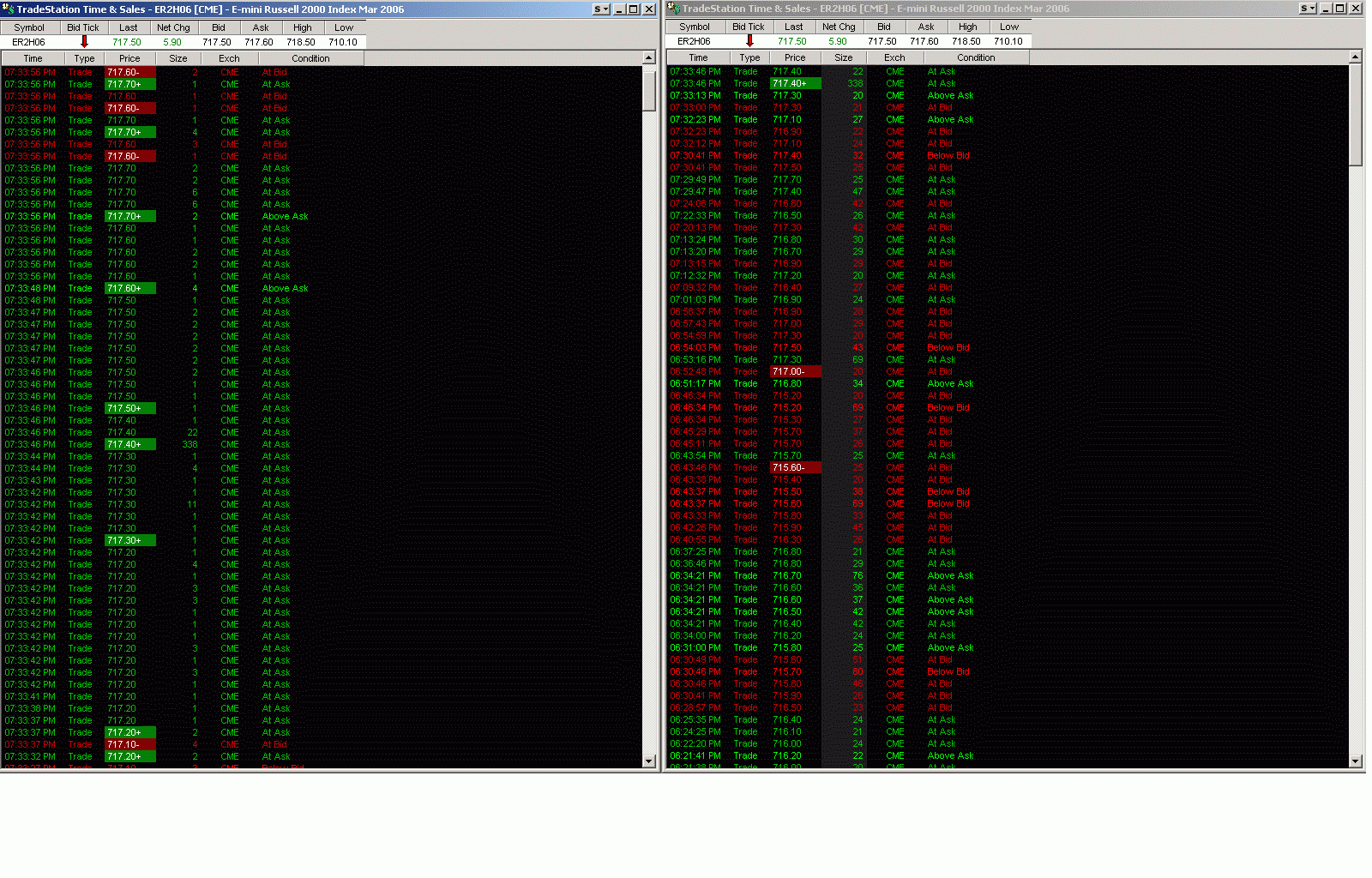Click the Type column header in the right window
The width and height of the screenshot is (1372, 878).
[749, 57]
